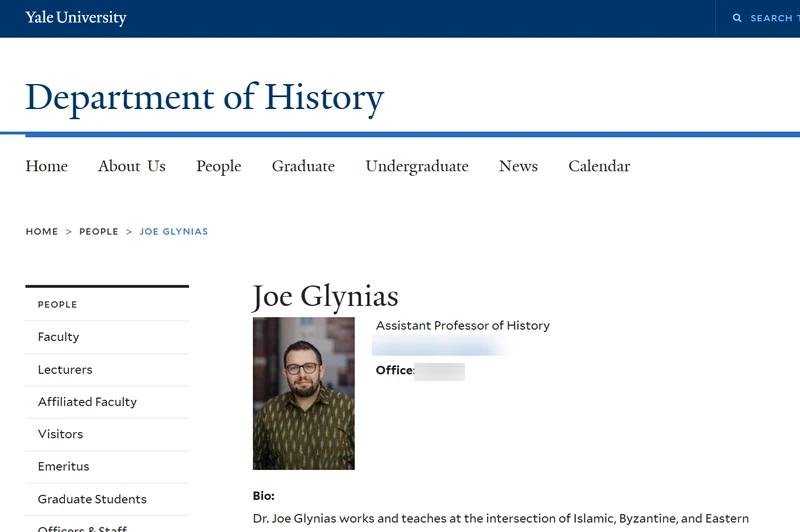
Task: Open the News menu item
Action: (518, 166)
